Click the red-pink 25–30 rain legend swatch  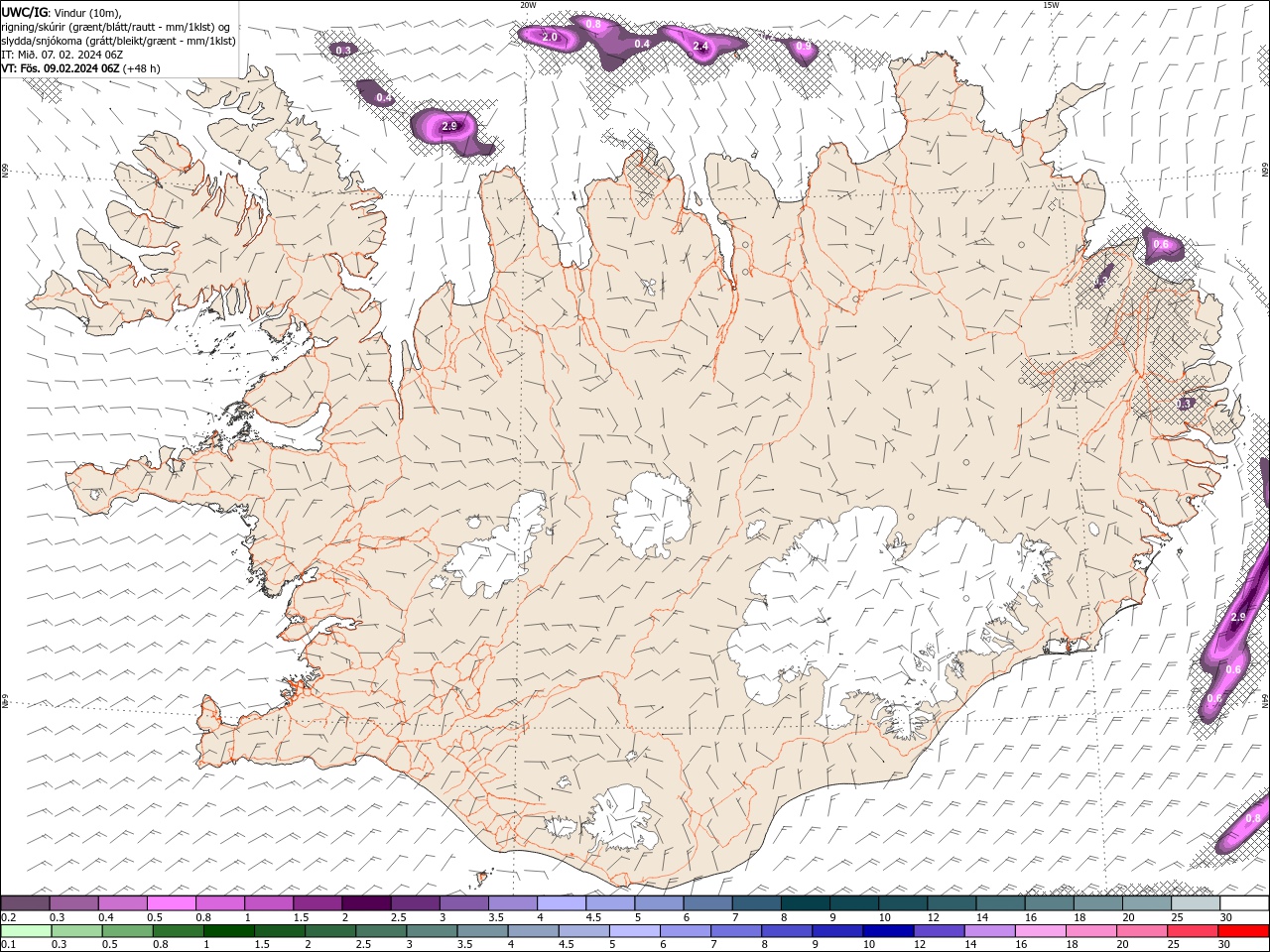[1192, 931]
